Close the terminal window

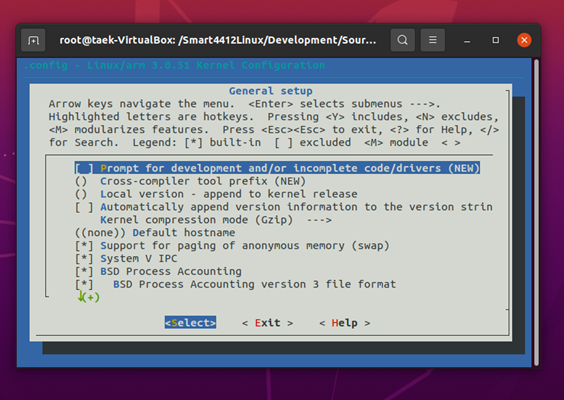(524, 40)
